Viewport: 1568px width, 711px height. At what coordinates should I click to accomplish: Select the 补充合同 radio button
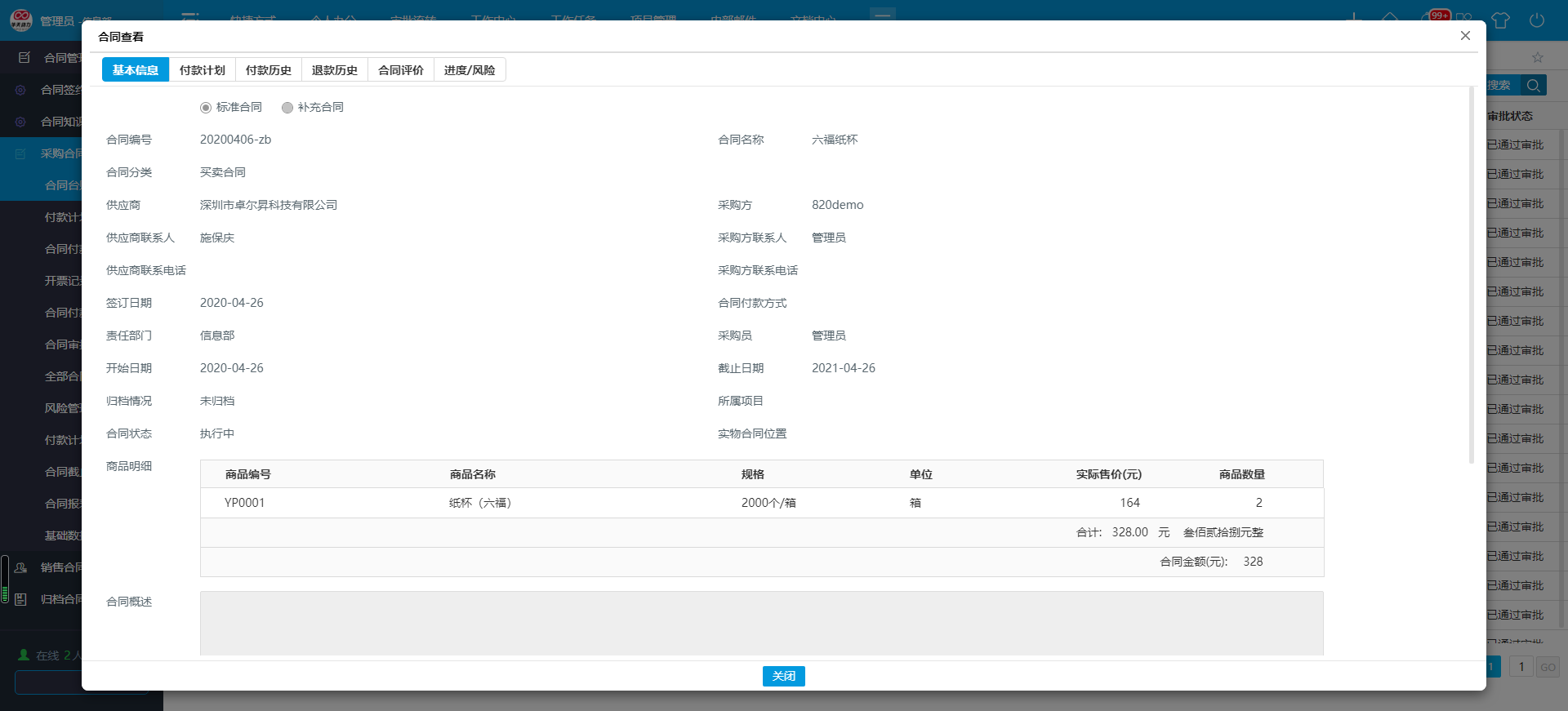click(287, 108)
